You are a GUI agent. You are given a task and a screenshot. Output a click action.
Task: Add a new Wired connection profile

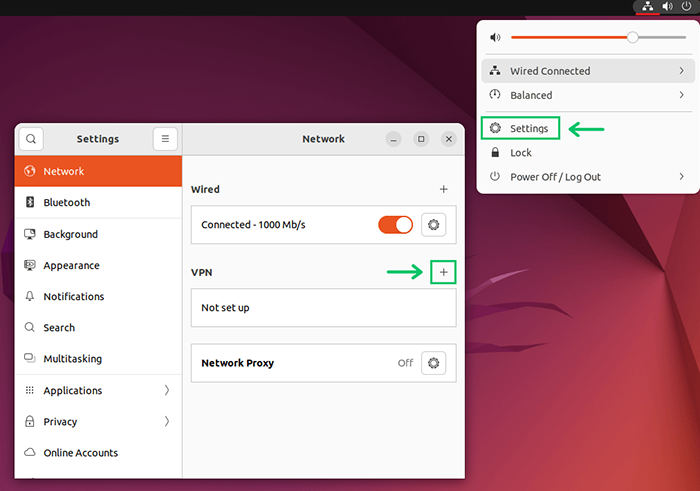click(443, 189)
